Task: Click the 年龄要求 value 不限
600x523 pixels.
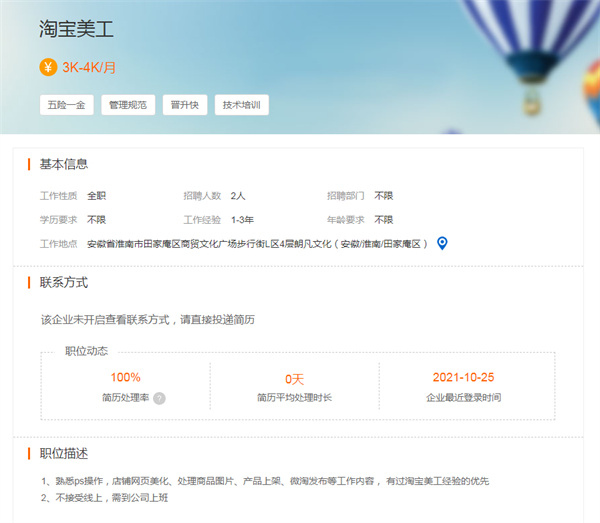Action: 384,220
